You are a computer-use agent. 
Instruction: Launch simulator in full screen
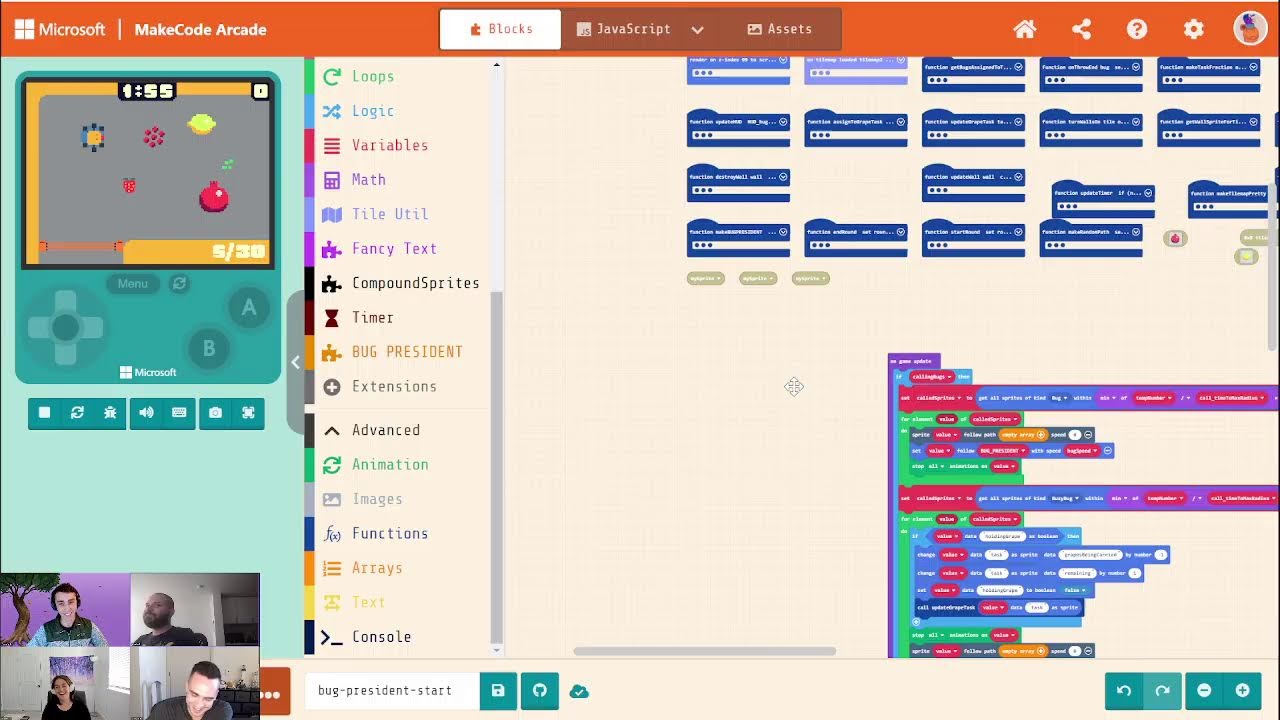click(x=248, y=412)
